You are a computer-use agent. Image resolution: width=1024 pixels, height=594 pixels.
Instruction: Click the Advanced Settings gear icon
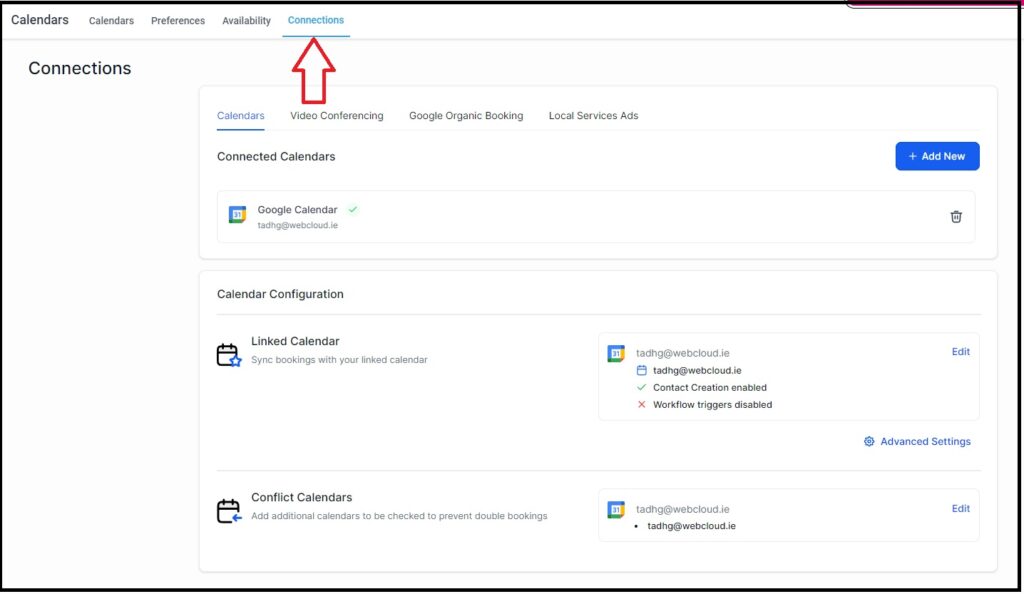point(869,442)
